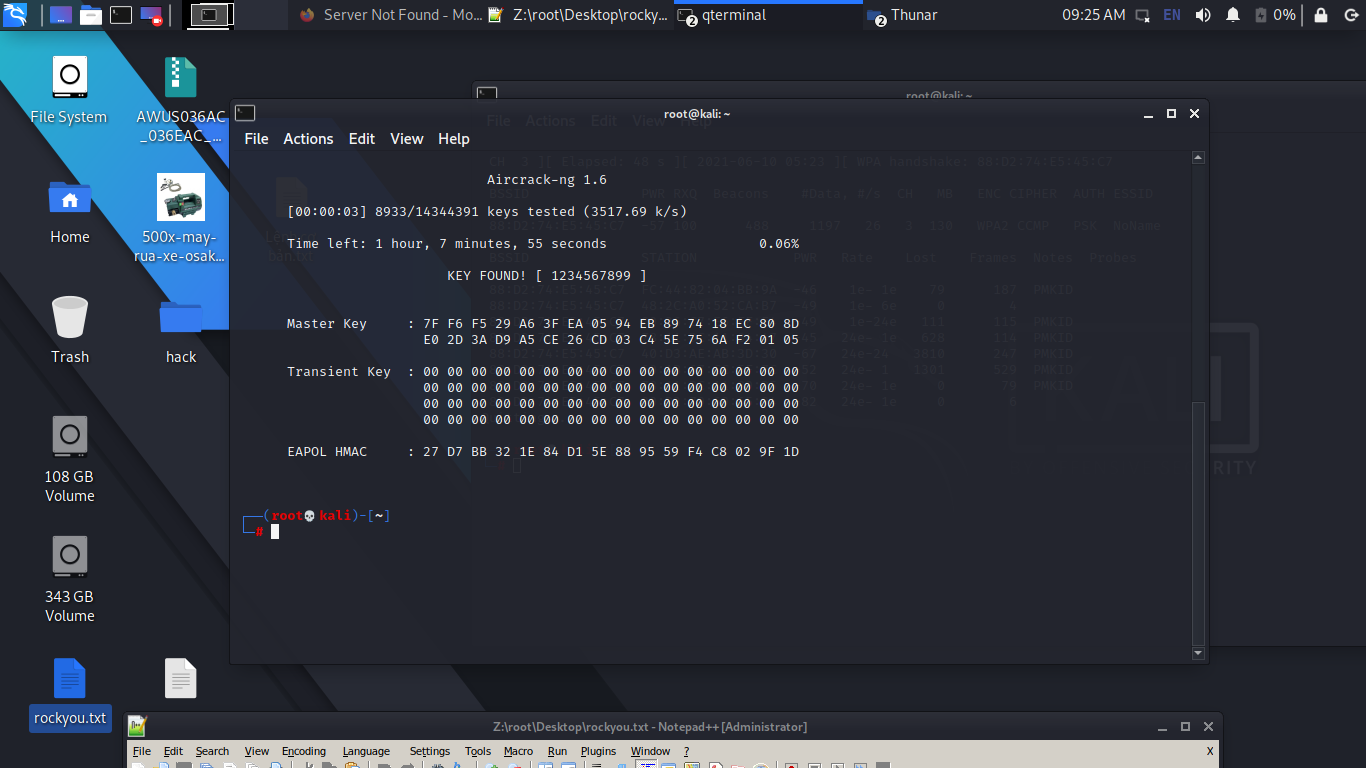
Task: Open the front terminal's Help menu
Action: pyautogui.click(x=454, y=139)
